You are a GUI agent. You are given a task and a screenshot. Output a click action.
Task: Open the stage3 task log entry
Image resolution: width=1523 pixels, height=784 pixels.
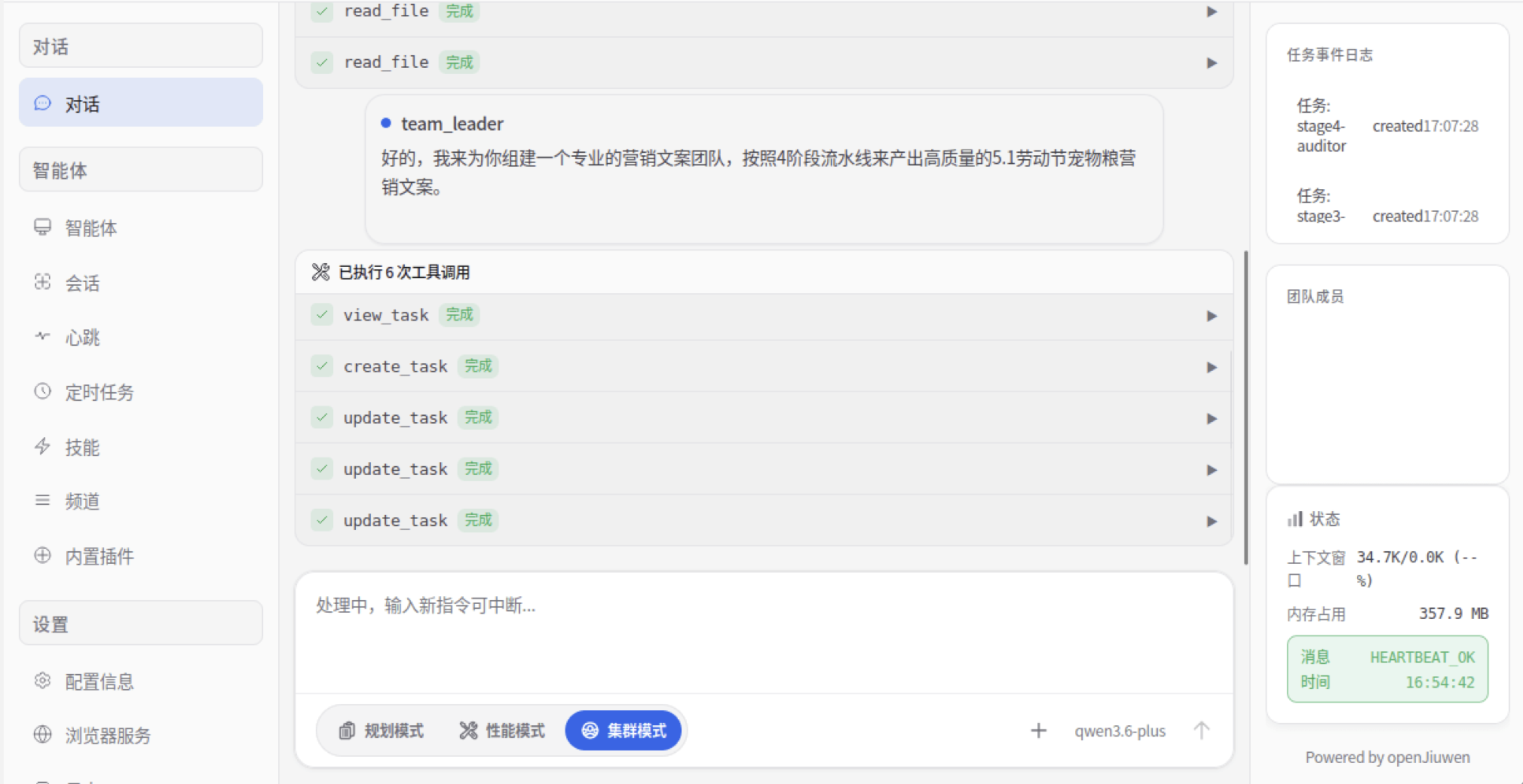[1387, 207]
